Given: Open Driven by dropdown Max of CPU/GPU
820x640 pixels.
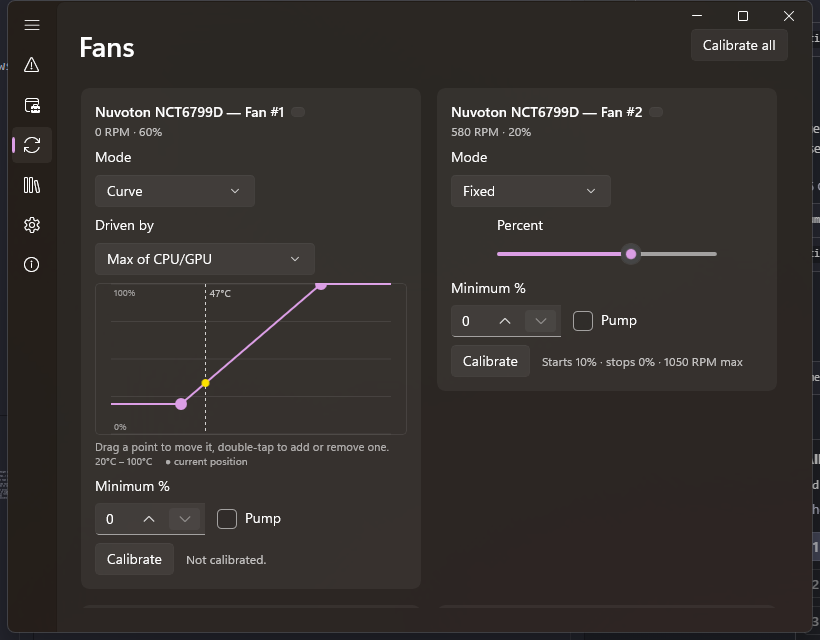Looking at the screenshot, I should point(204,259).
